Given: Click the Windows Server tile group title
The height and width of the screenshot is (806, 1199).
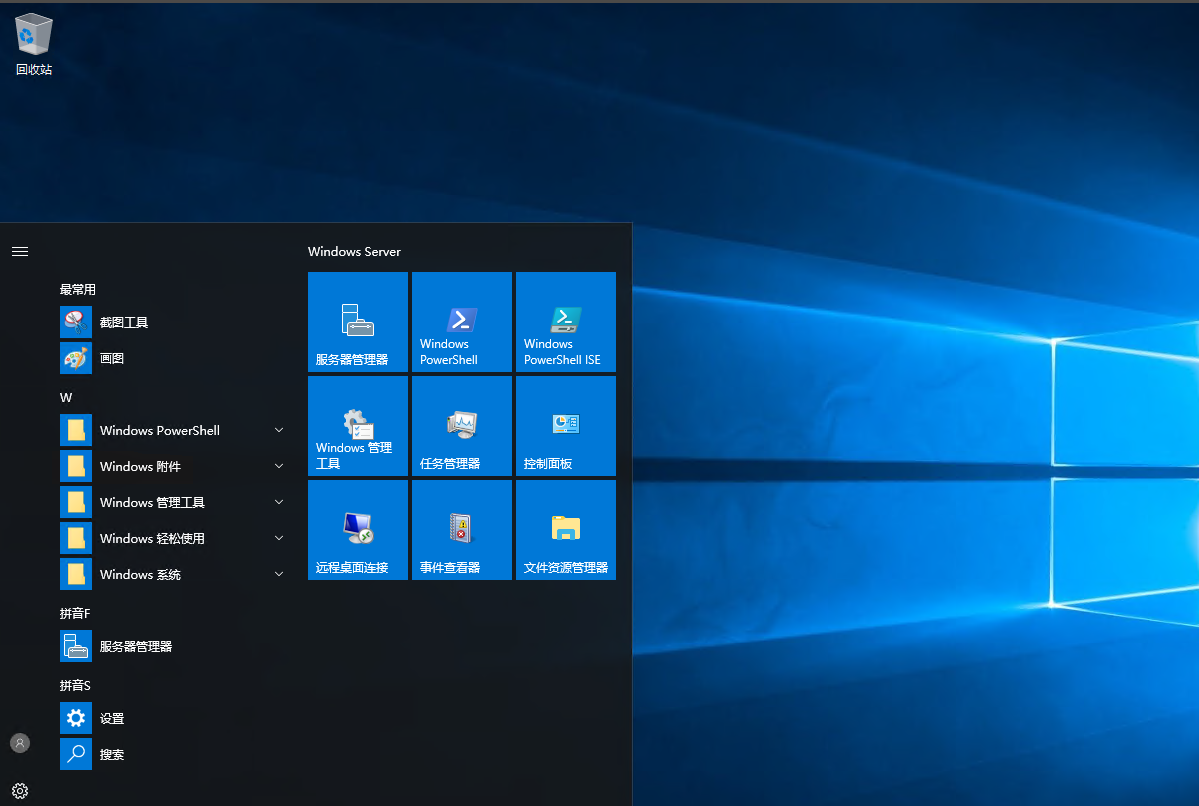Looking at the screenshot, I should pos(354,252).
